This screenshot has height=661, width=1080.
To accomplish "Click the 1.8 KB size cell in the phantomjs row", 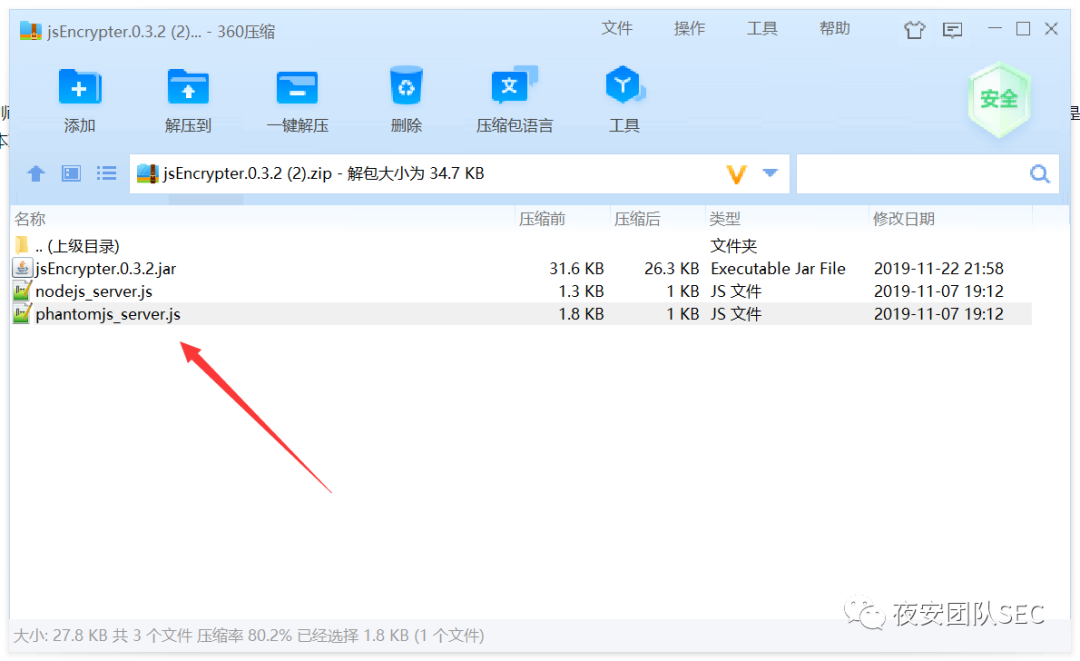I will click(581, 314).
